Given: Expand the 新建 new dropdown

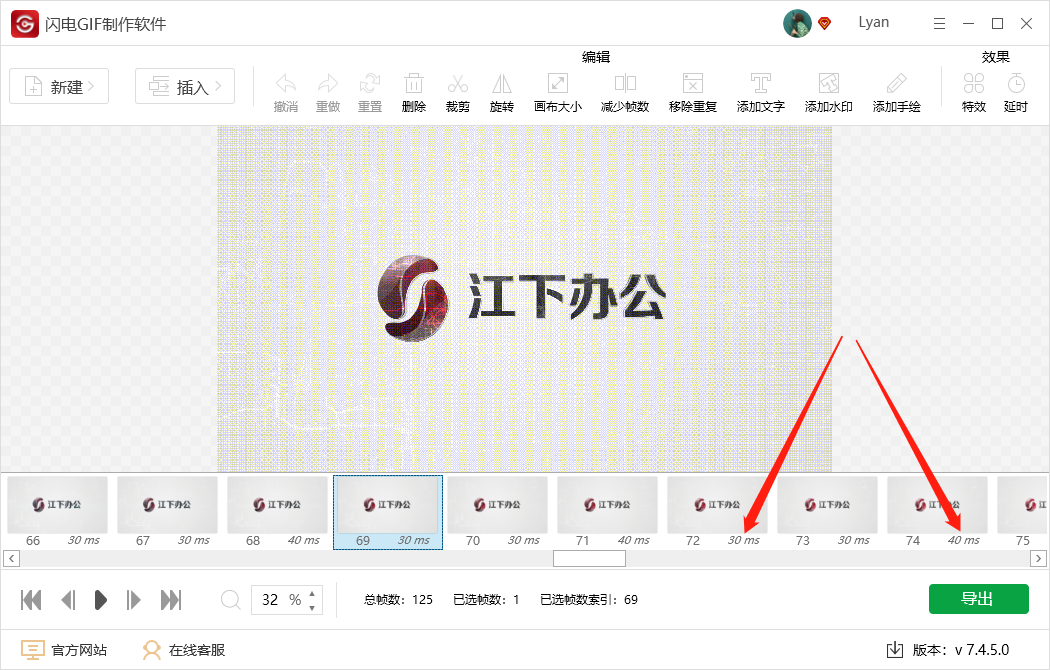Looking at the screenshot, I should 59,86.
